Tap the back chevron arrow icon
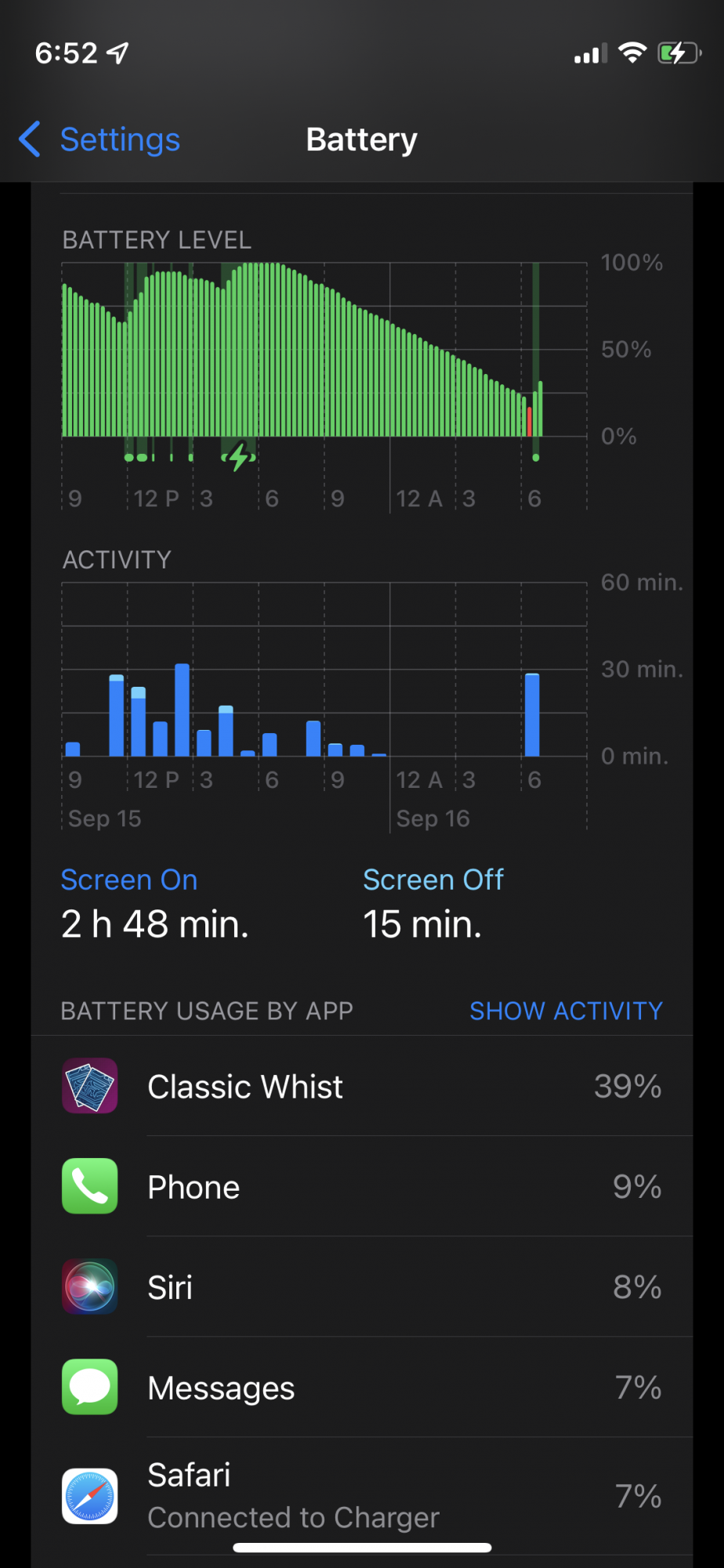Image resolution: width=724 pixels, height=1568 pixels. 30,140
